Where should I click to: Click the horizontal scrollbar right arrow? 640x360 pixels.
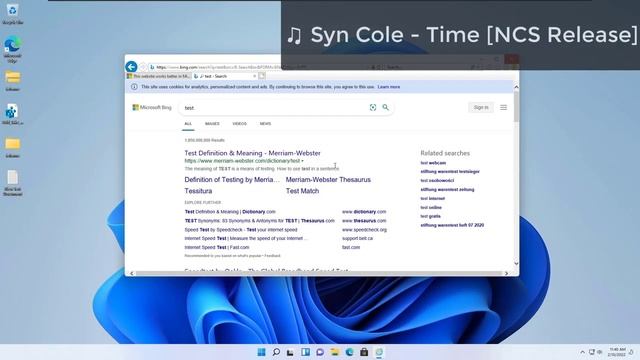pos(507,273)
